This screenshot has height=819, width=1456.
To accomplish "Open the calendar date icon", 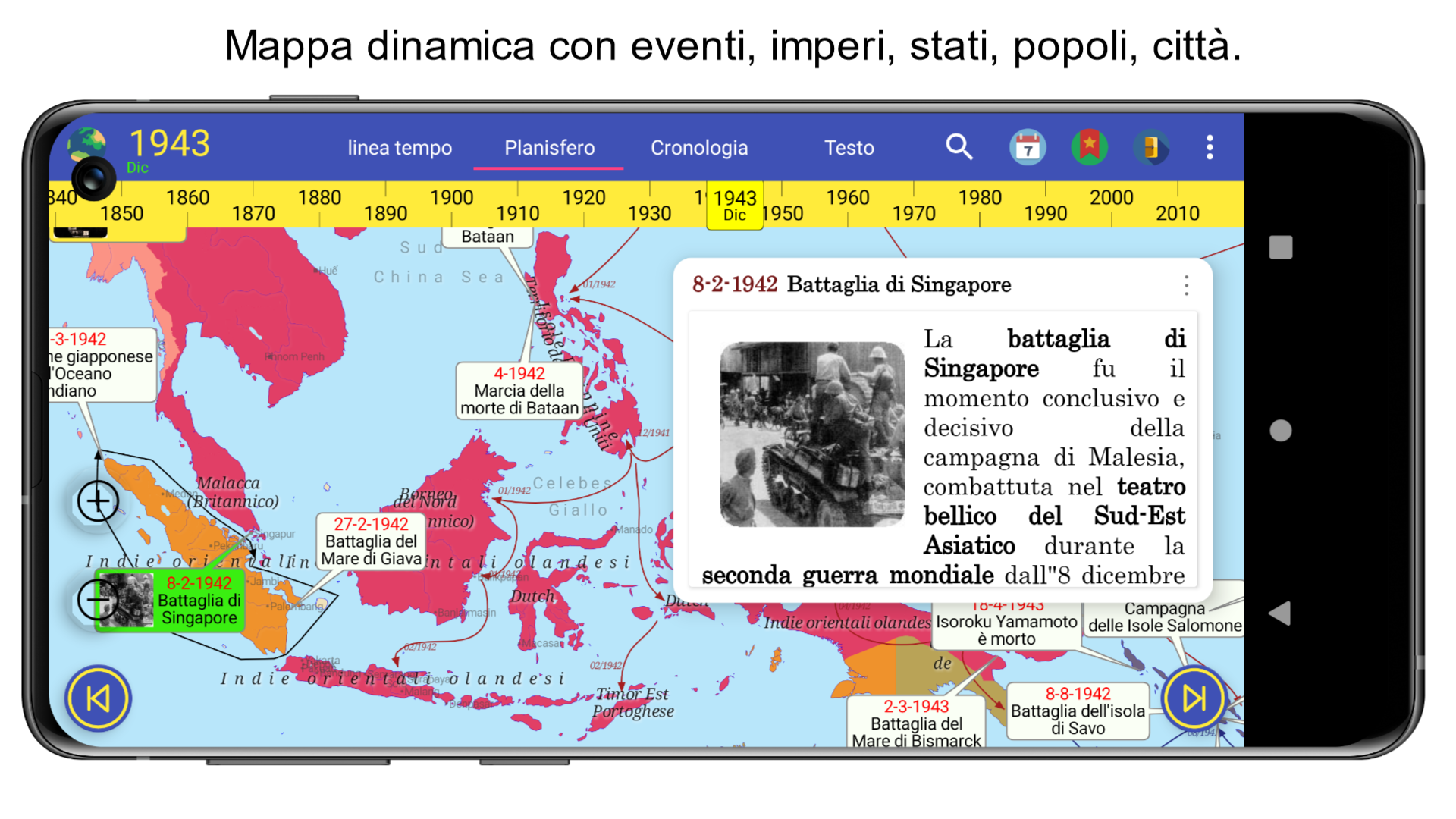I will click(x=1028, y=147).
